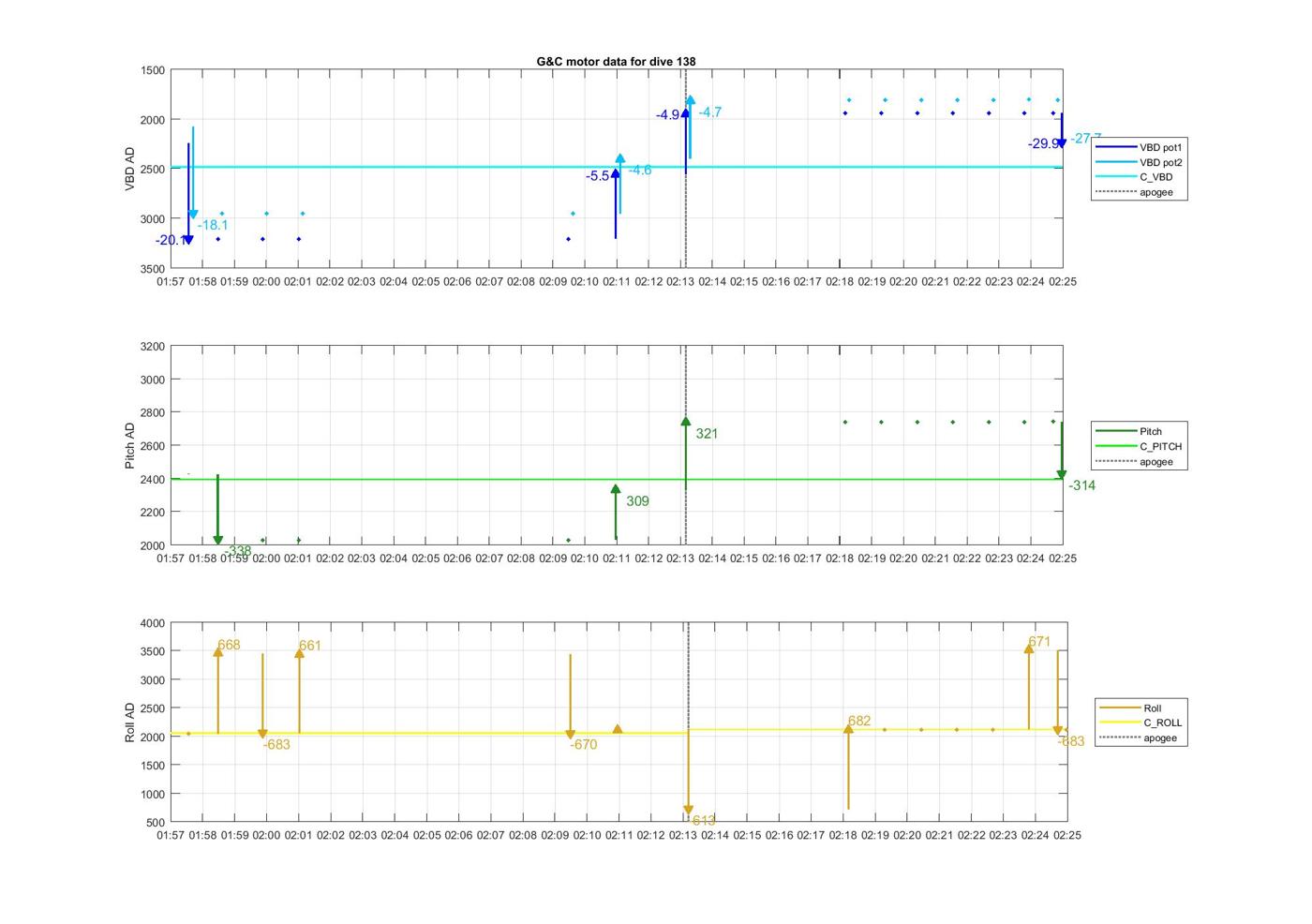Click the '-4.6' VBD data label
1312x924 pixels.
pyautogui.click(x=640, y=170)
